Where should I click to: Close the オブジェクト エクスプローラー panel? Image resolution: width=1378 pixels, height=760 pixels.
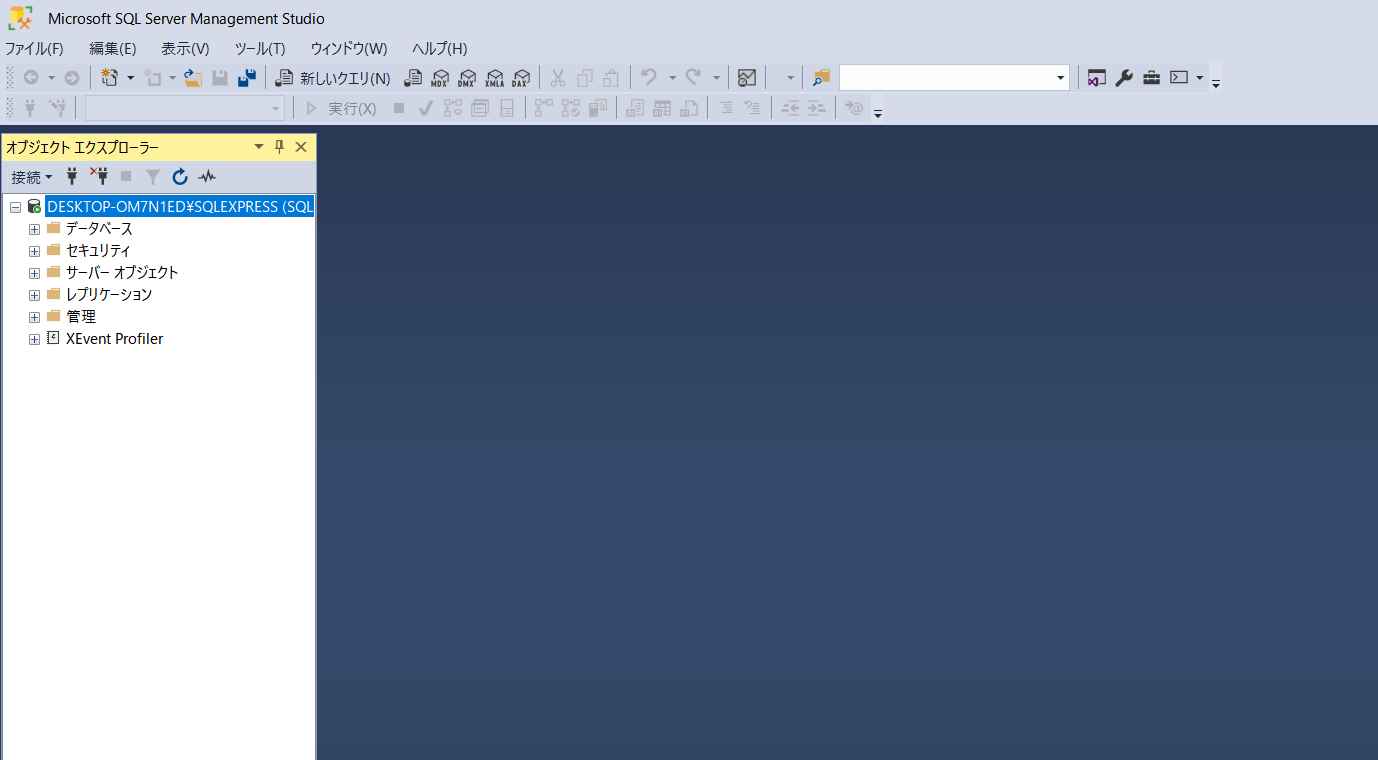point(301,147)
